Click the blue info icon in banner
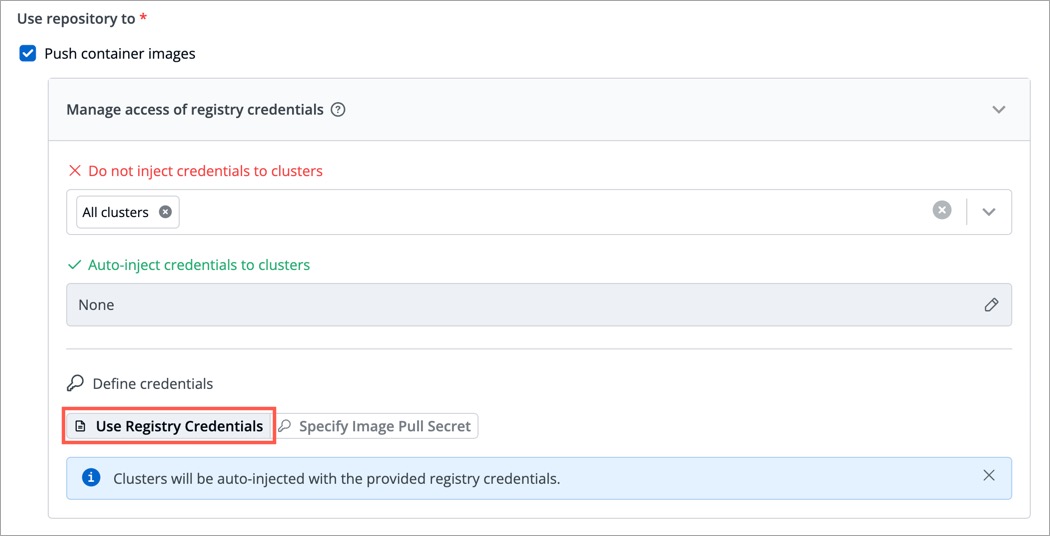Image resolution: width=1050 pixels, height=536 pixels. coord(91,478)
